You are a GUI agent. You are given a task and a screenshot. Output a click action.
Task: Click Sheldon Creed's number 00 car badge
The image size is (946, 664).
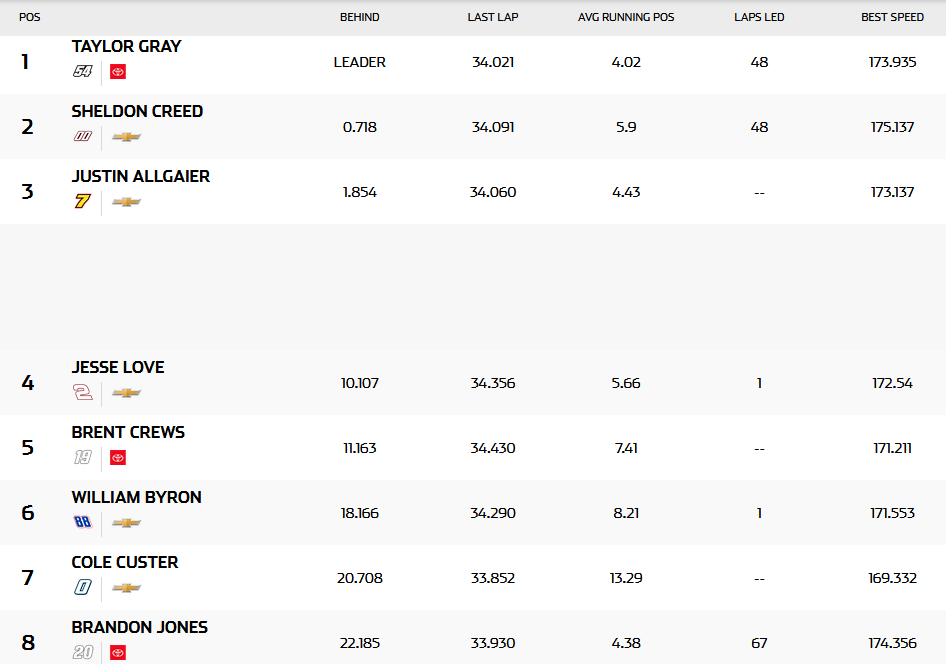[x=83, y=137]
